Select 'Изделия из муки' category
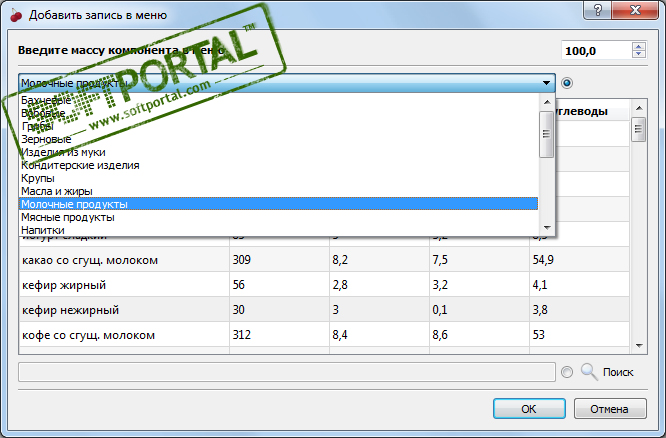The height and width of the screenshot is (438, 666). [x=63, y=152]
